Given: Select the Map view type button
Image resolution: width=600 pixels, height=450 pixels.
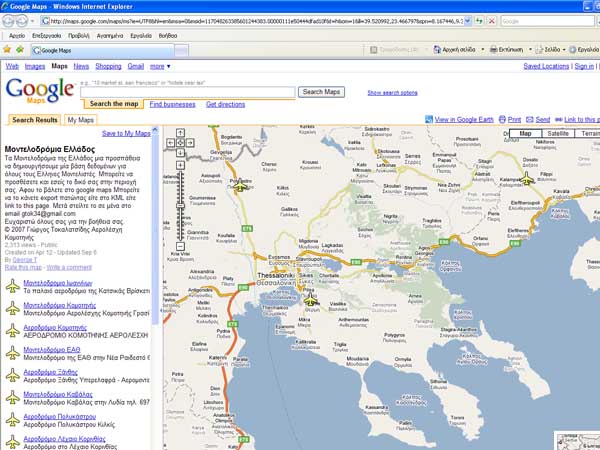Looking at the screenshot, I should [527, 133].
